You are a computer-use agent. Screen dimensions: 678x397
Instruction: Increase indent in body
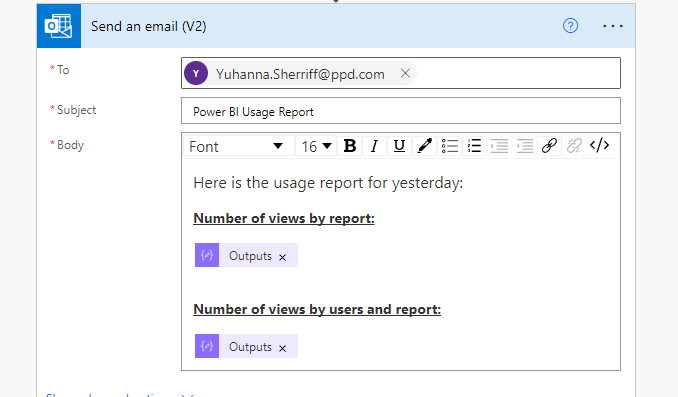click(x=499, y=146)
